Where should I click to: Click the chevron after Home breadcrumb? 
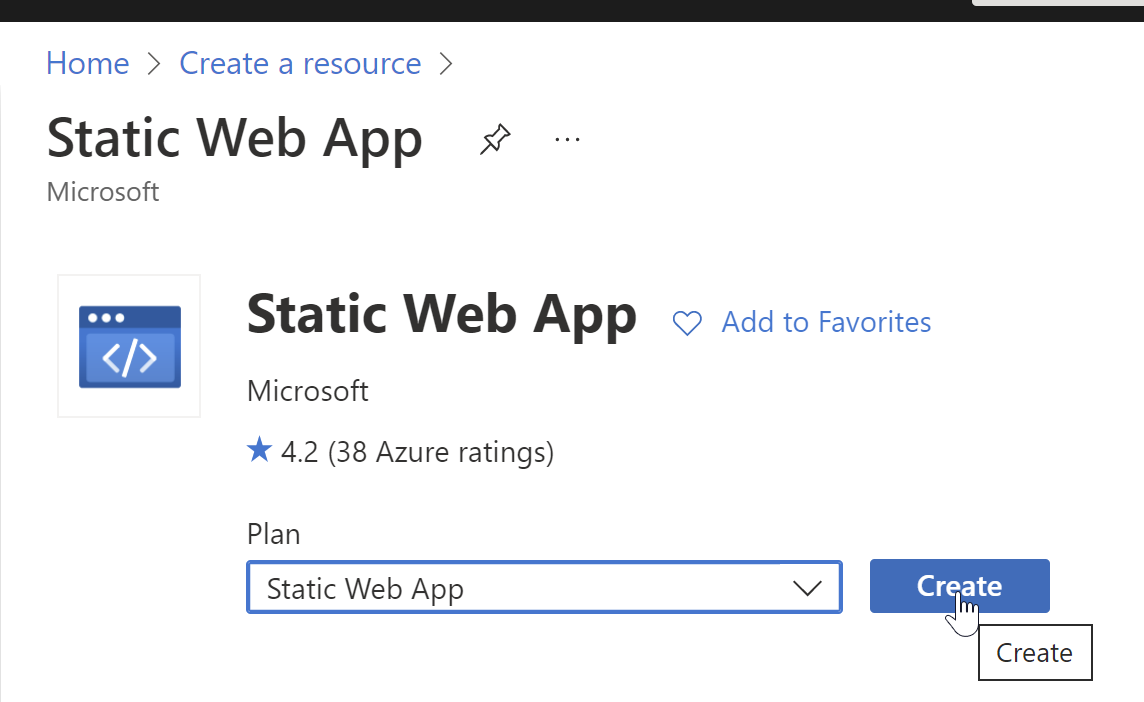[154, 64]
